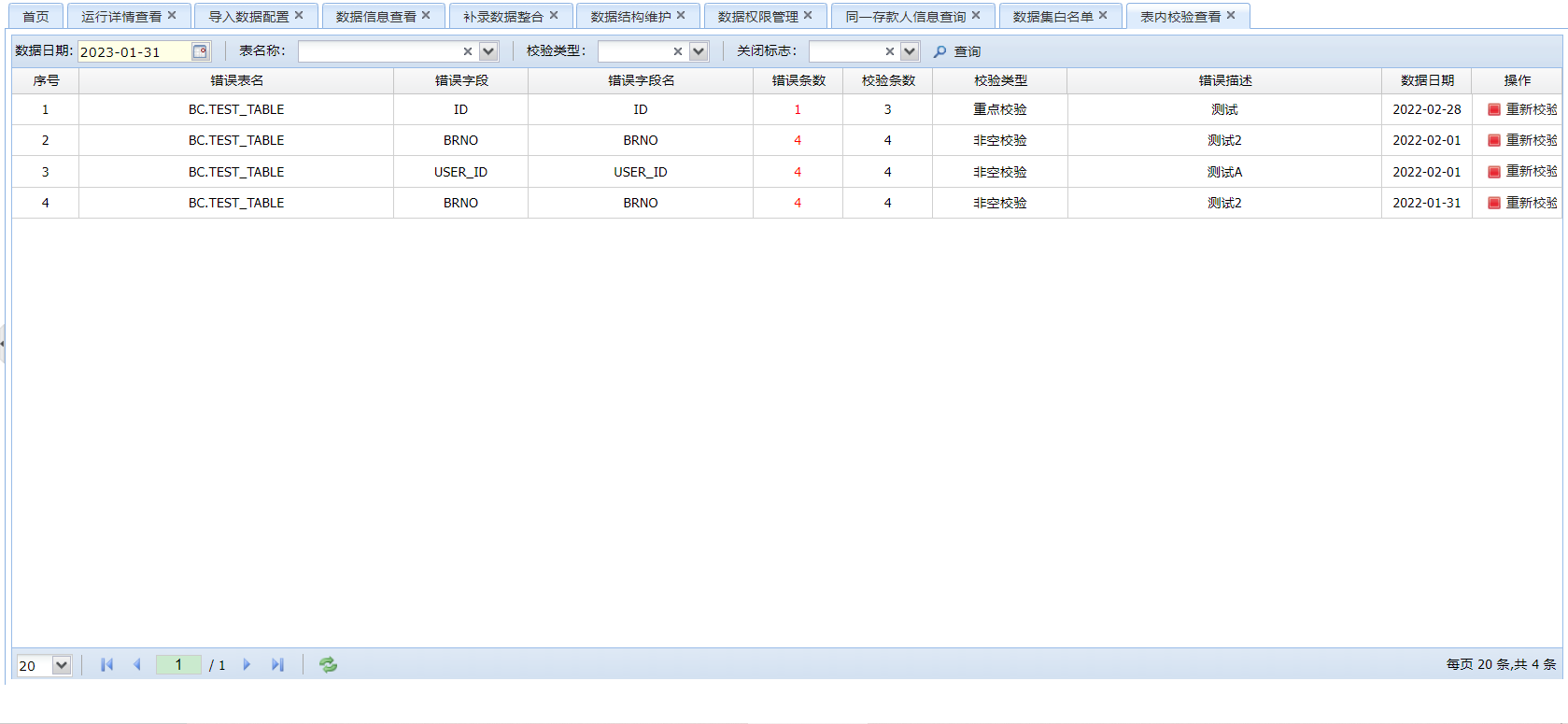Expand the 关闭标志 dropdown

click(910, 51)
